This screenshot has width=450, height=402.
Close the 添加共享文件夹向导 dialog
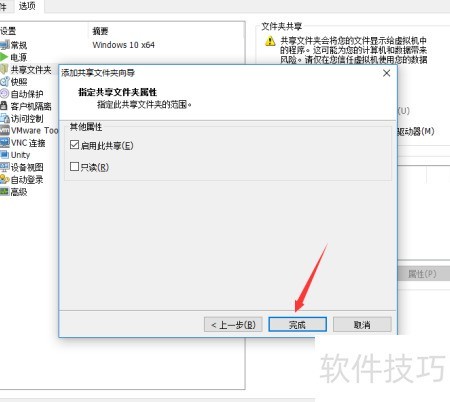pos(386,73)
